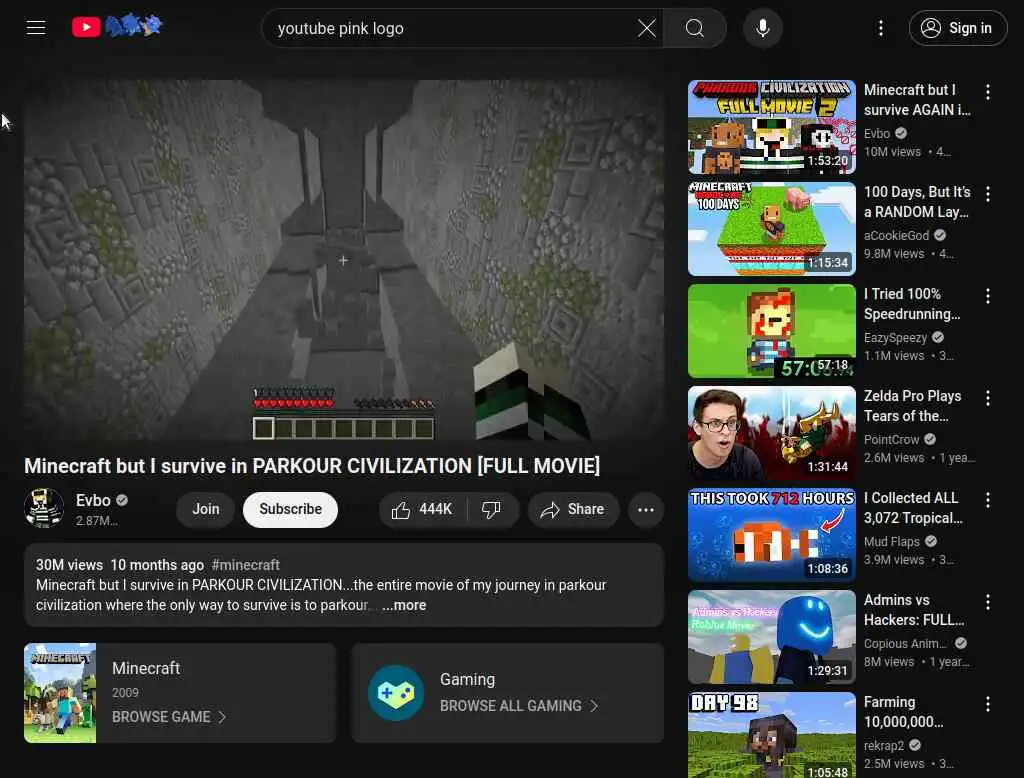This screenshot has height=778, width=1024.
Task: Click the YouTube doodle beside the logo
Action: (134, 25)
